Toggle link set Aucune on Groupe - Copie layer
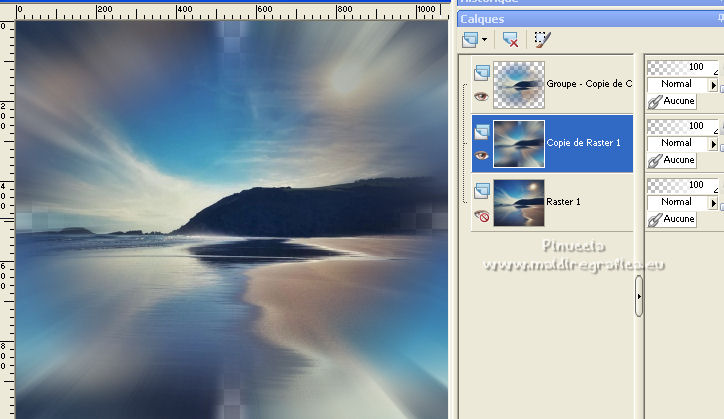724x419 pixels. click(x=672, y=101)
